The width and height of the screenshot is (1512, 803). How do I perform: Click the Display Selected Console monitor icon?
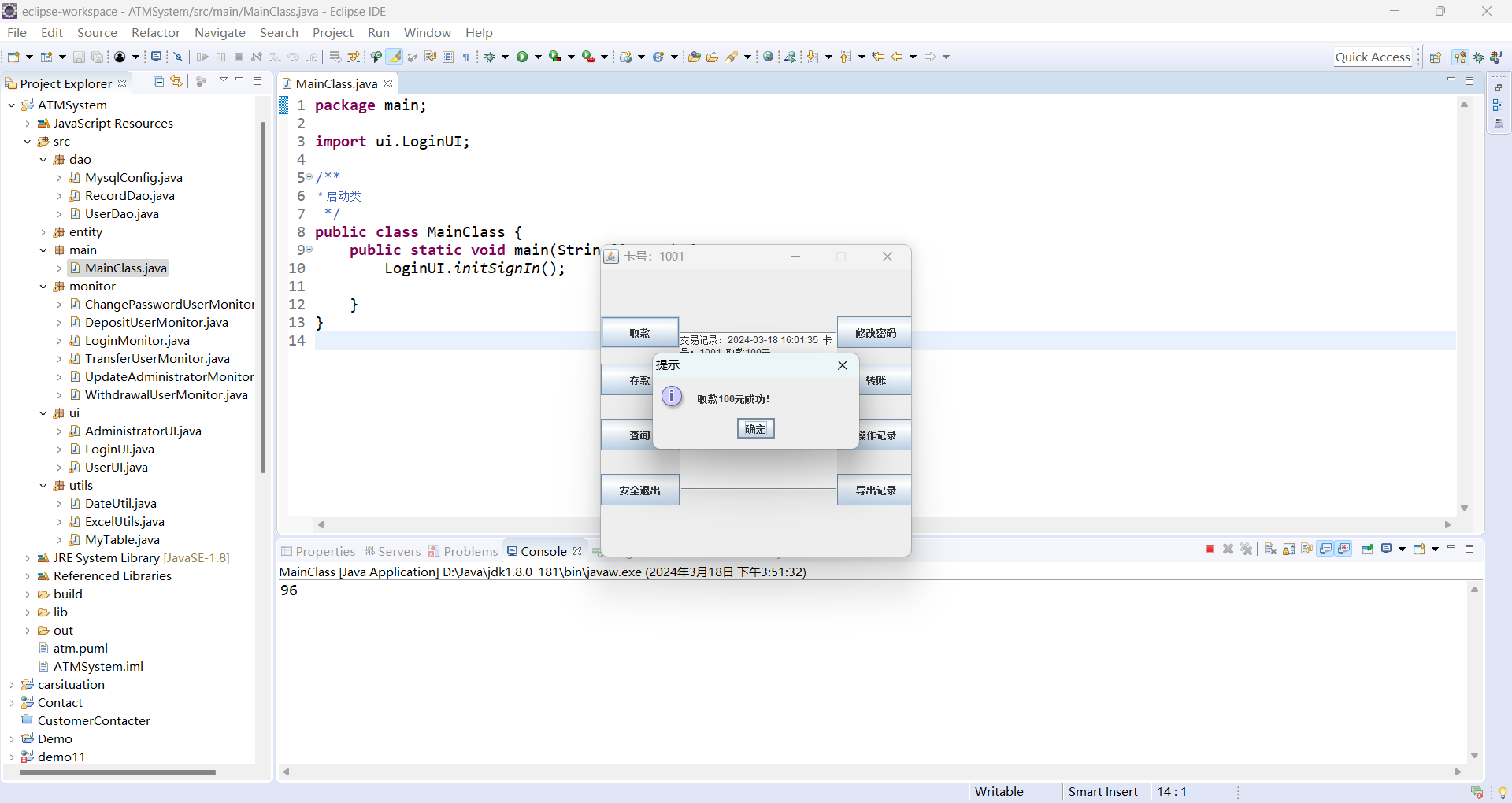click(x=1386, y=549)
